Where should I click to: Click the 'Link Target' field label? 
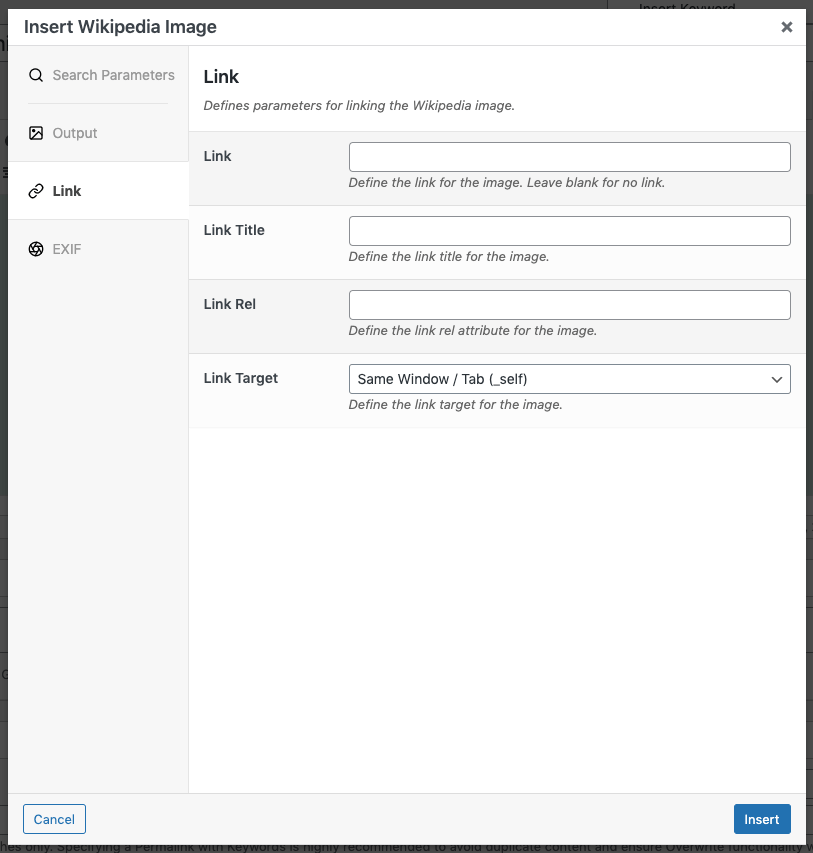click(x=241, y=378)
